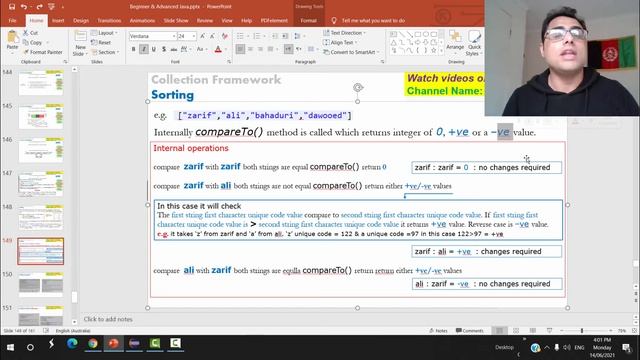
Task: Expand the Text Direction dropdown
Action: click(344, 33)
